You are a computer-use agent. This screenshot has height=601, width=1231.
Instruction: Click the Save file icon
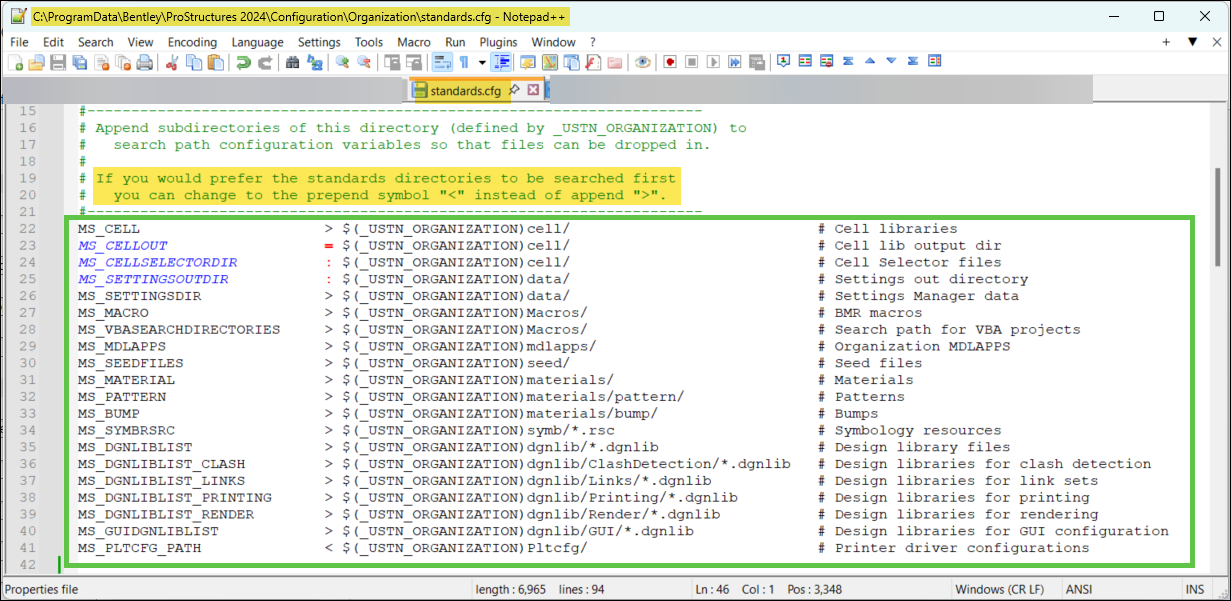[x=58, y=62]
